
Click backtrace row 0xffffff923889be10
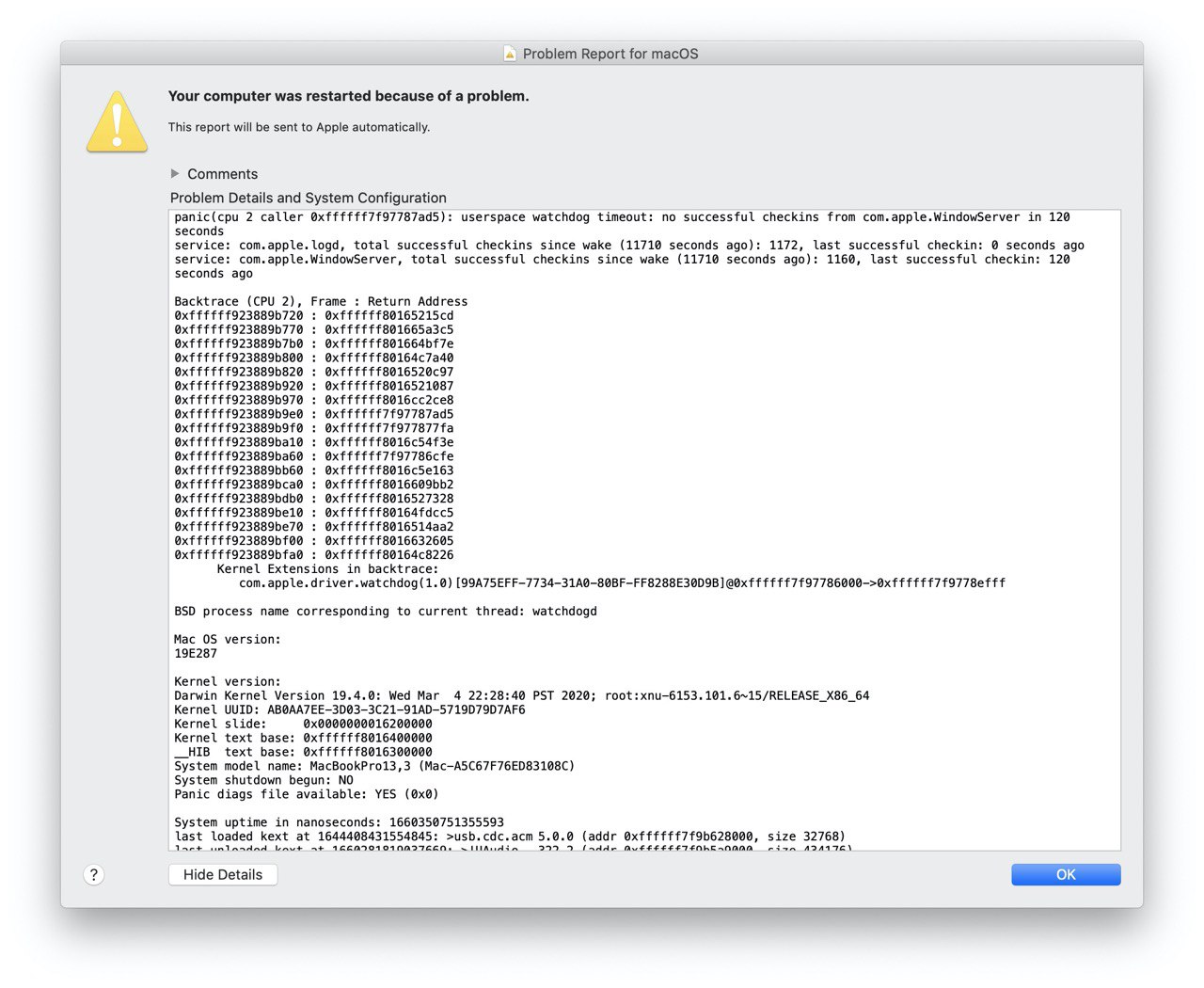click(314, 513)
